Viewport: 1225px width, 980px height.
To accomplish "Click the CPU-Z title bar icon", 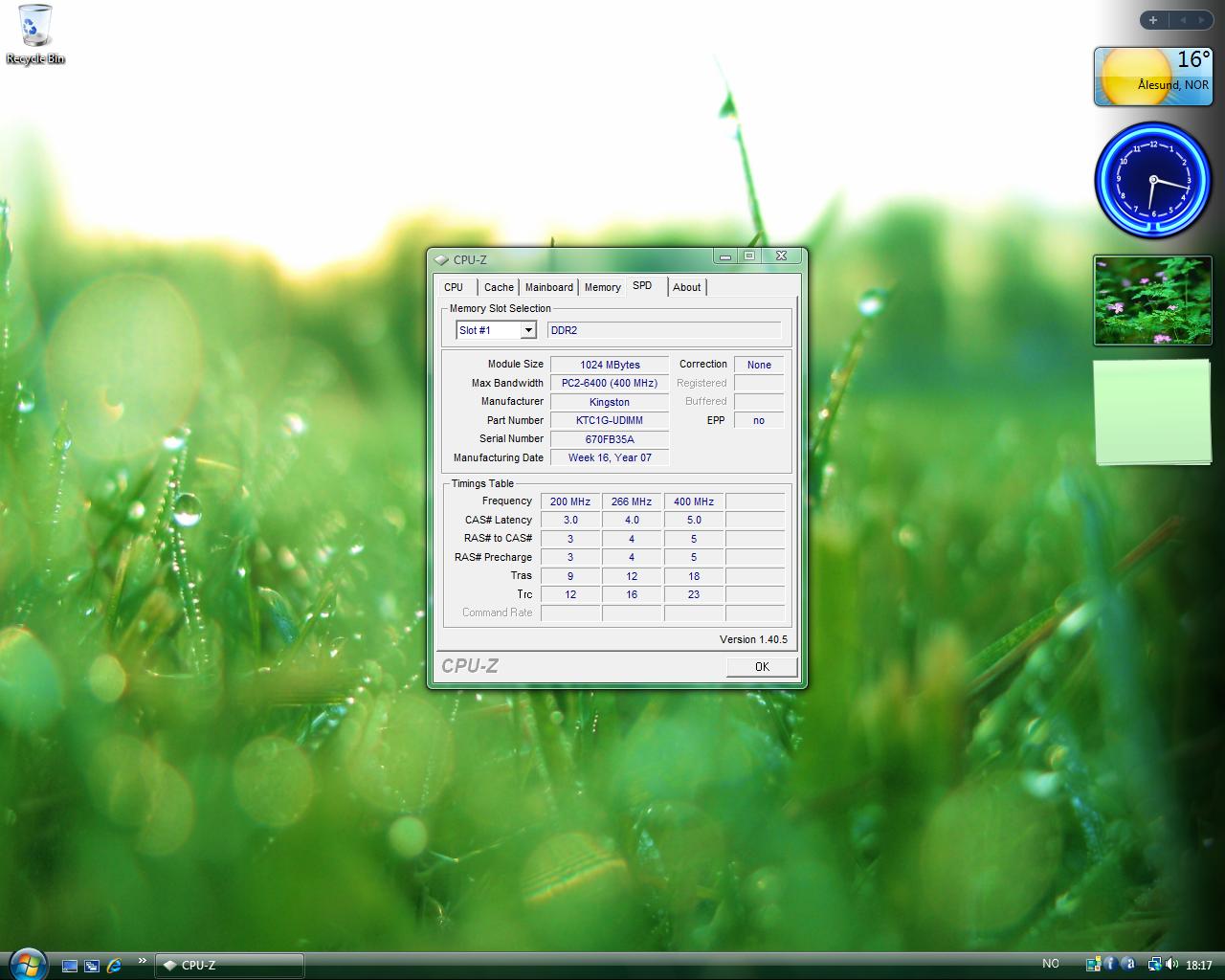I will [x=441, y=259].
